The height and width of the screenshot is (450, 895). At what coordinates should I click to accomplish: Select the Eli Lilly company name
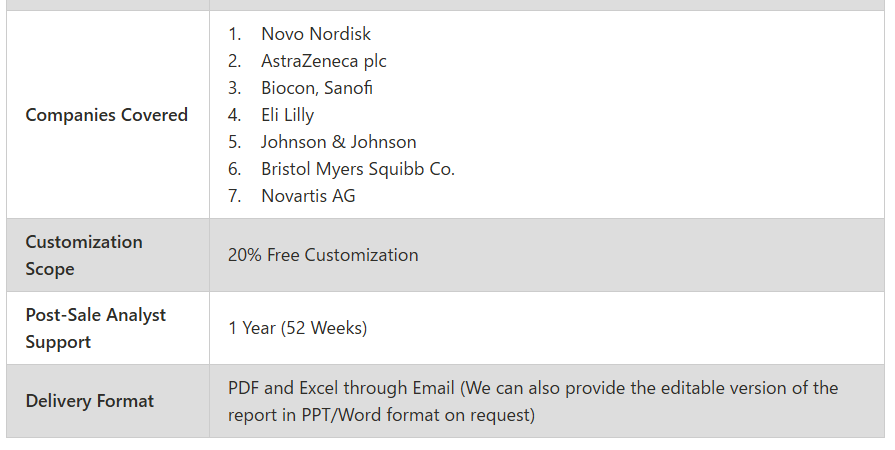287,115
